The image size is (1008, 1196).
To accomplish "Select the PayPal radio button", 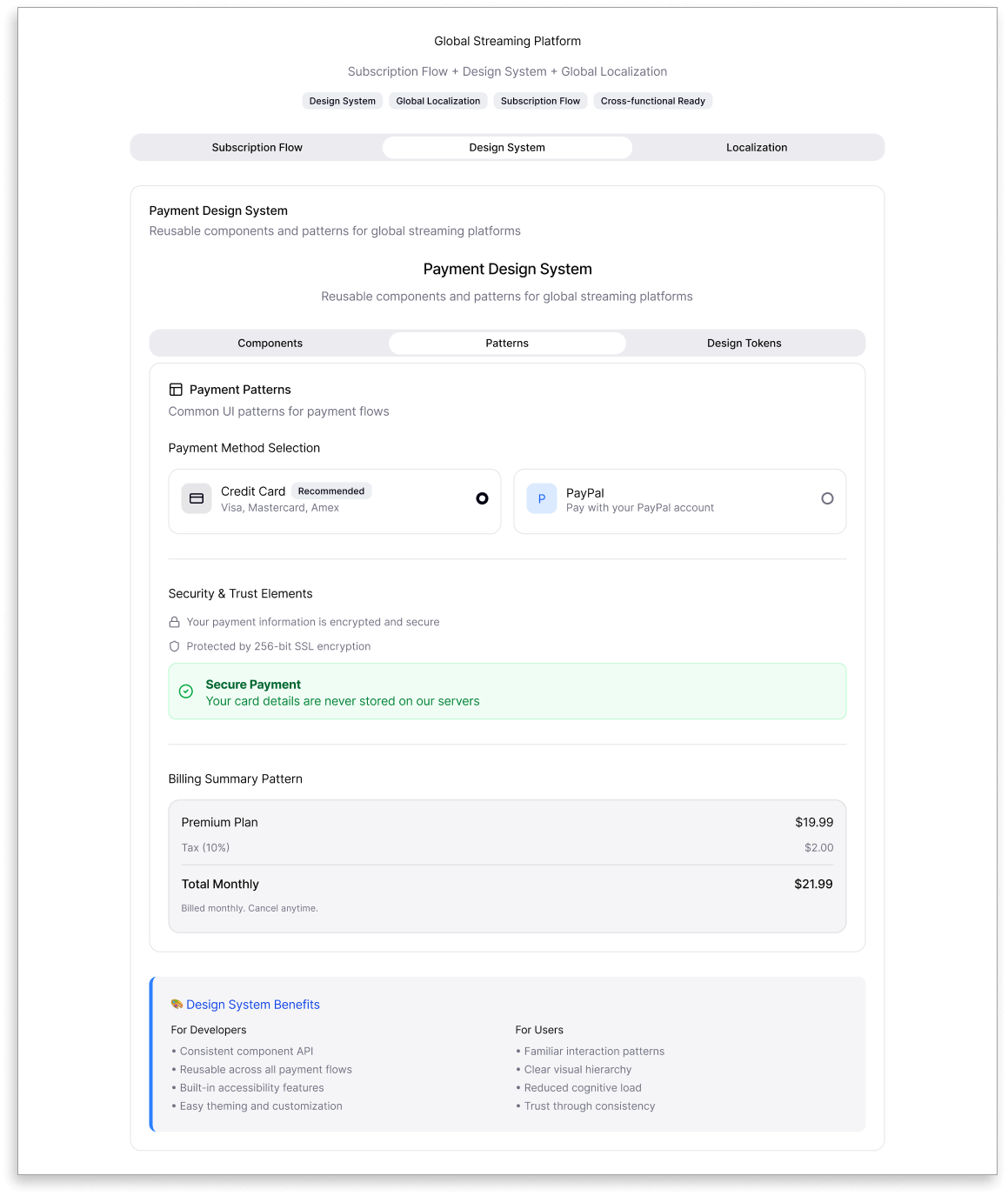I will pyautogui.click(x=827, y=498).
